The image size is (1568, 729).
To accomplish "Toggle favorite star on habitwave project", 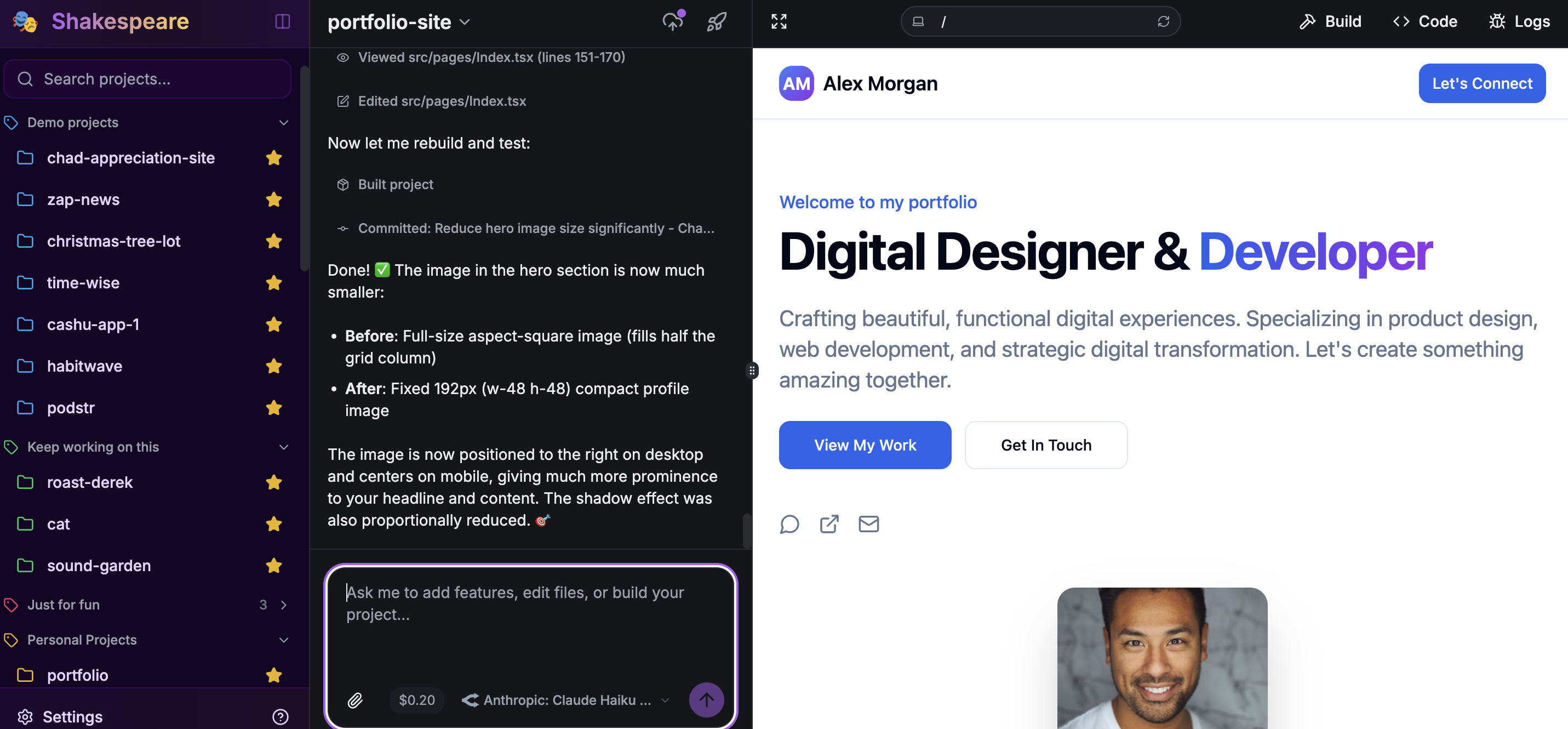I will coord(274,366).
